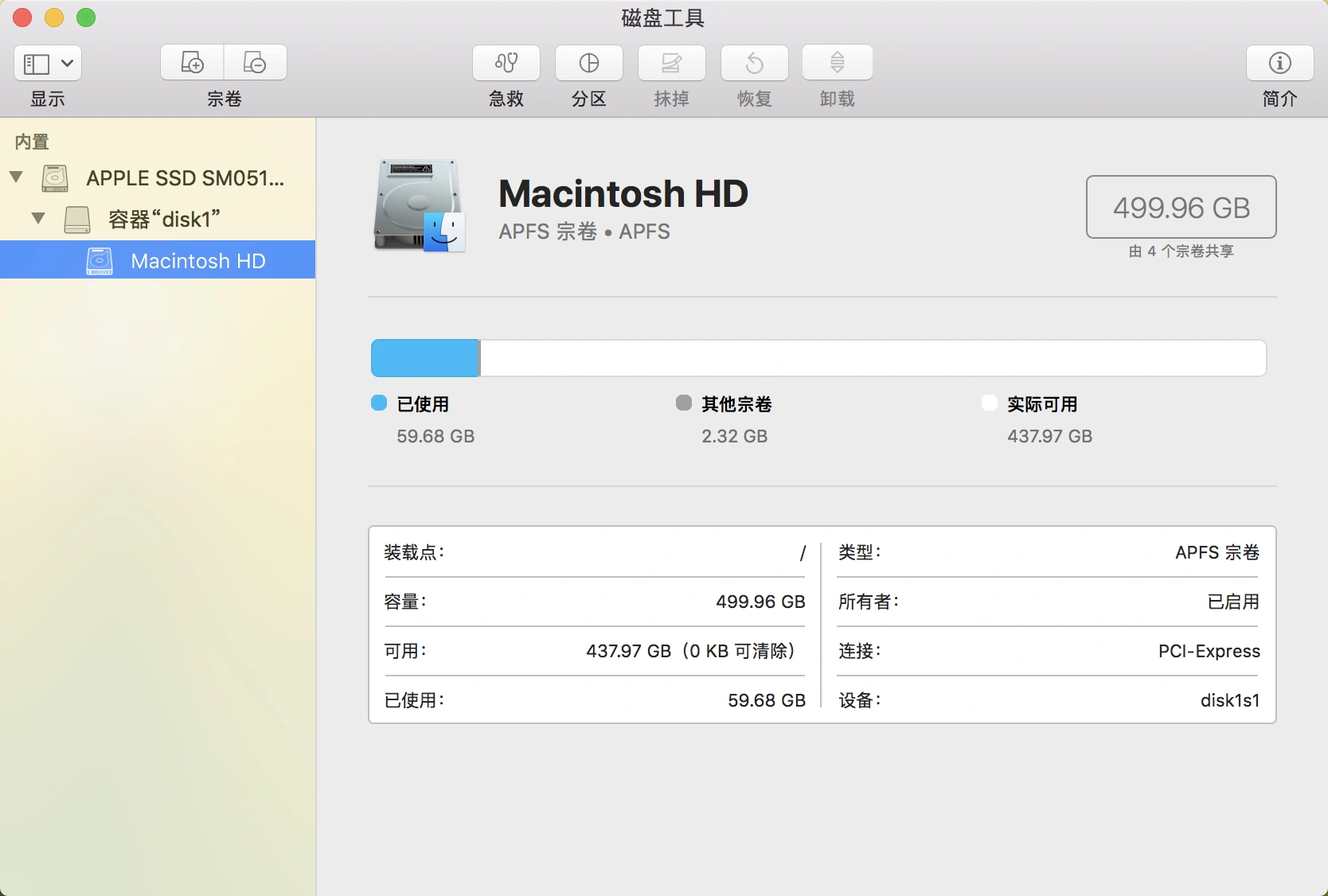Run 急救 First Aid stethoscope icon
Screen dimensions: 1328x896
point(506,62)
